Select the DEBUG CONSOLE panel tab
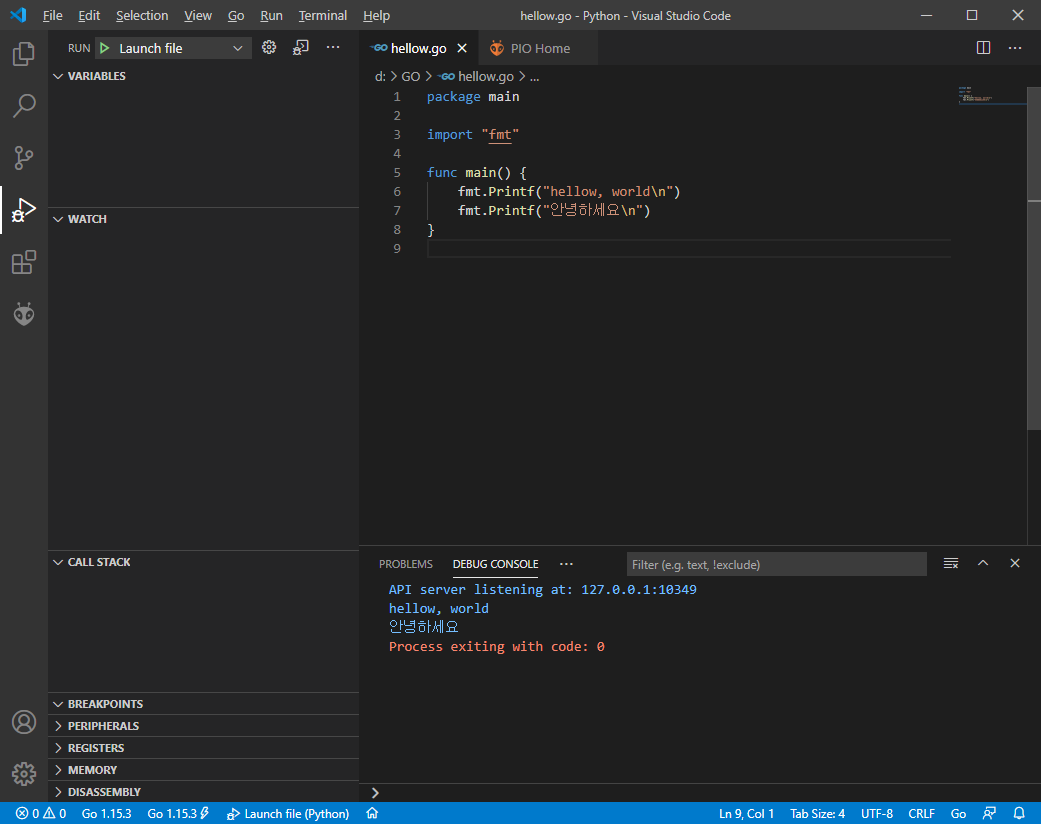Screen dimensions: 1041x824 coord(495,564)
